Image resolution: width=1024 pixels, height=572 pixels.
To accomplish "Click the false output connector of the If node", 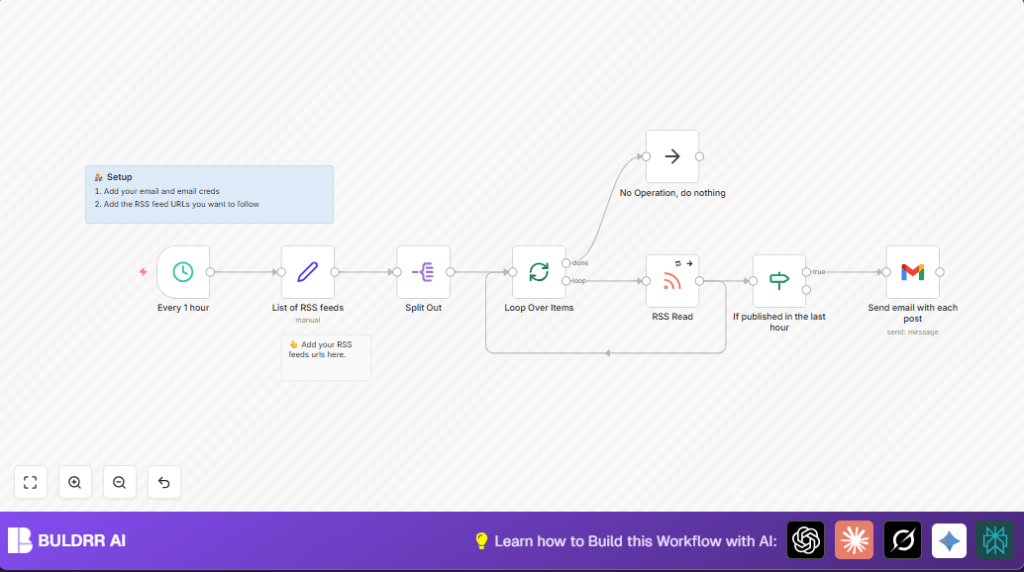I will coord(806,290).
